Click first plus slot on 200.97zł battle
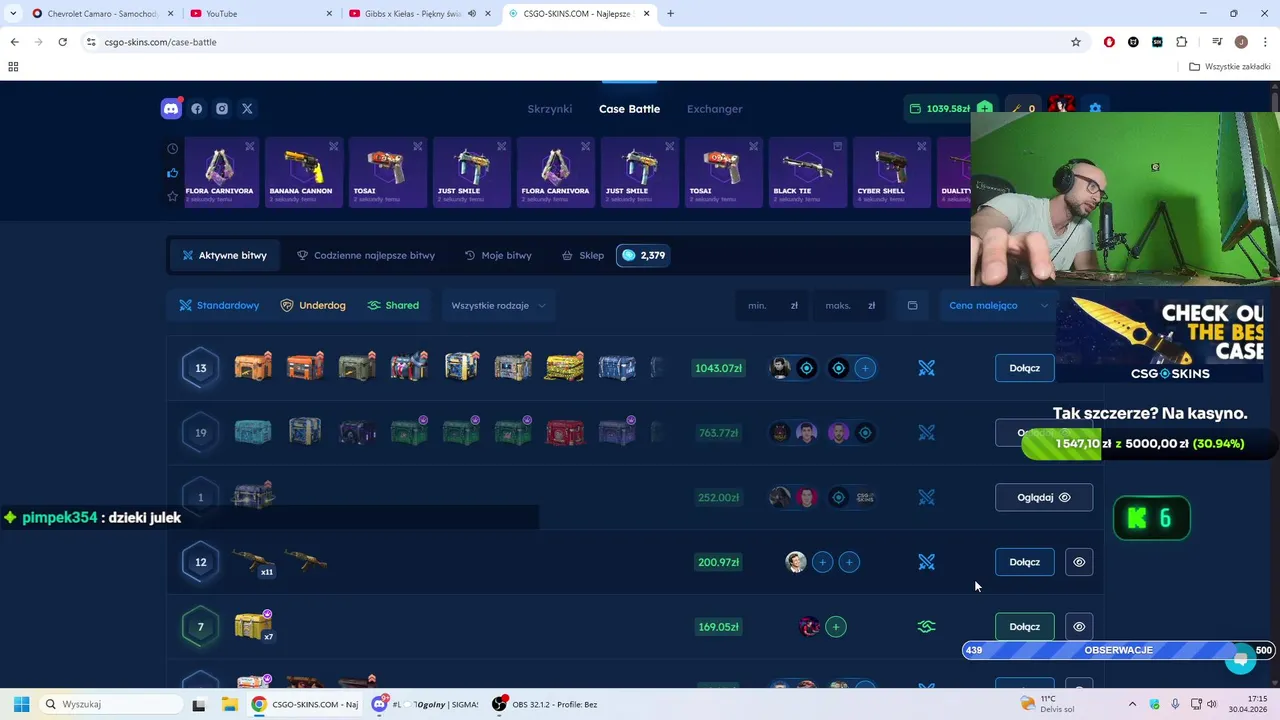The height and width of the screenshot is (720, 1280). point(822,562)
